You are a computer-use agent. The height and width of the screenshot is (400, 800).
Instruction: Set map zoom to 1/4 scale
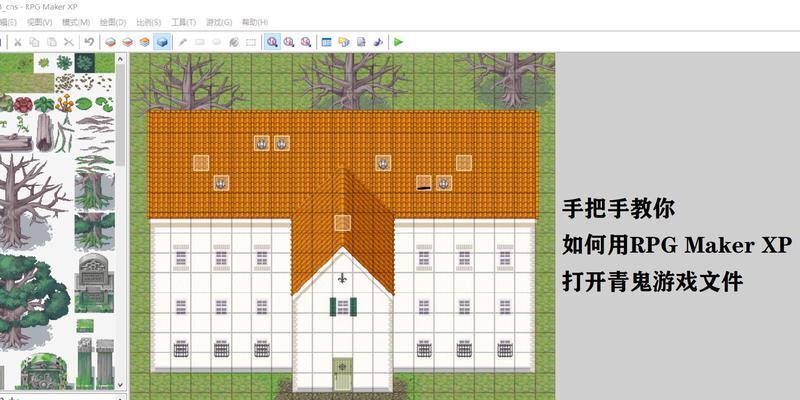coord(306,42)
